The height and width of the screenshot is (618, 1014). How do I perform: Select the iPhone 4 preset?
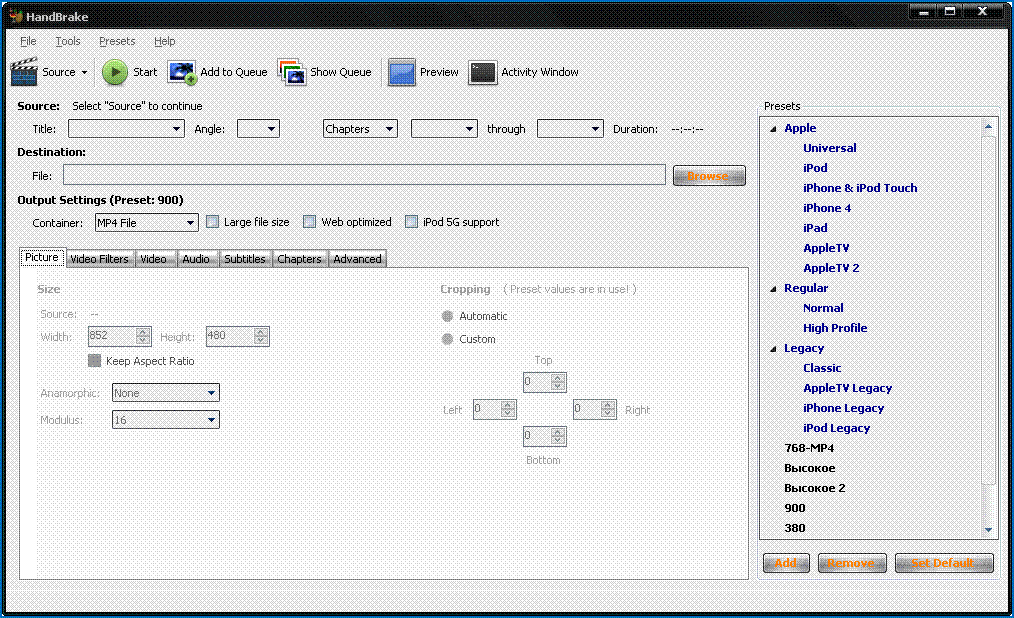point(827,208)
